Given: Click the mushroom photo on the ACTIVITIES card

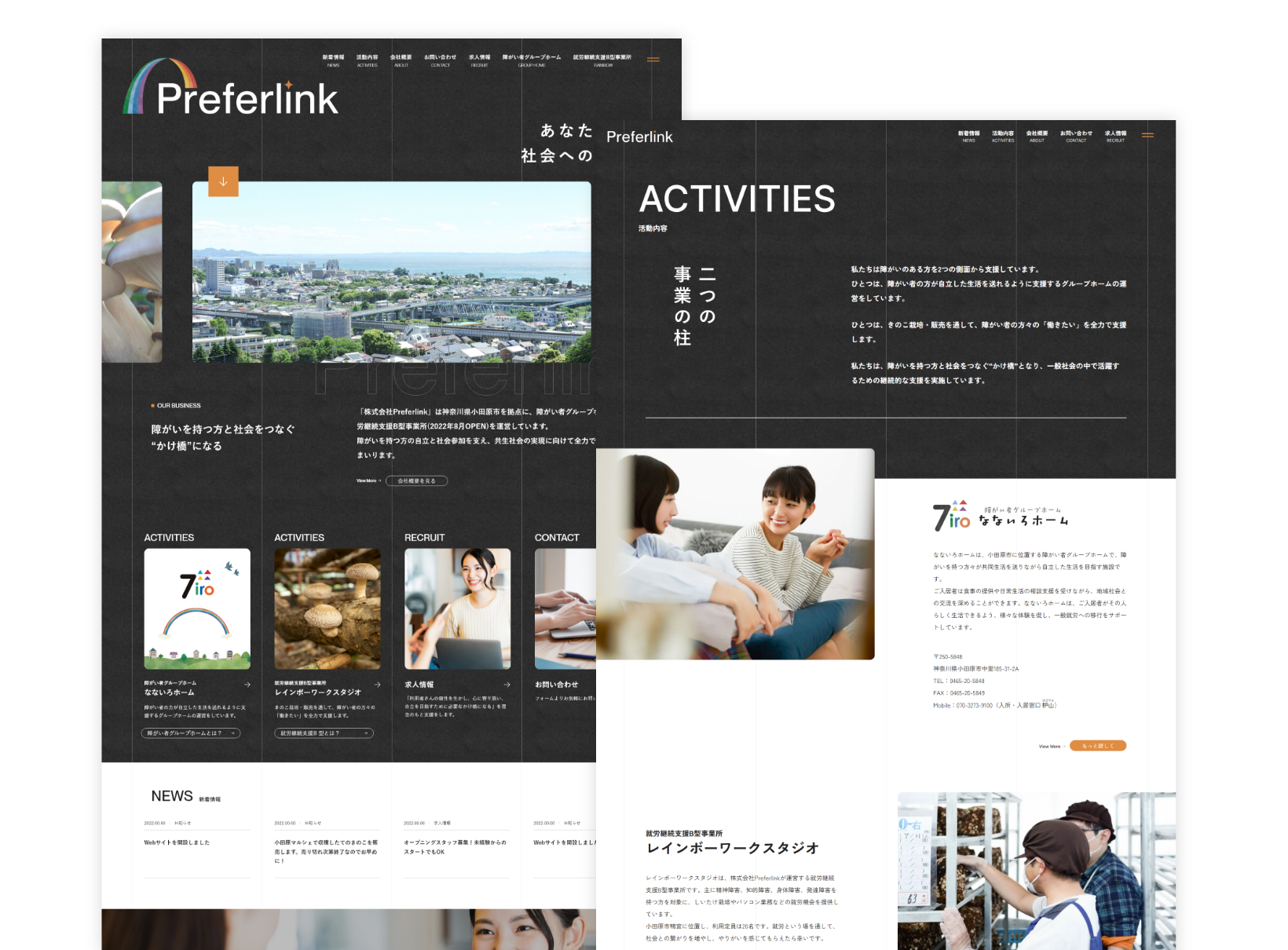Looking at the screenshot, I should [327, 608].
